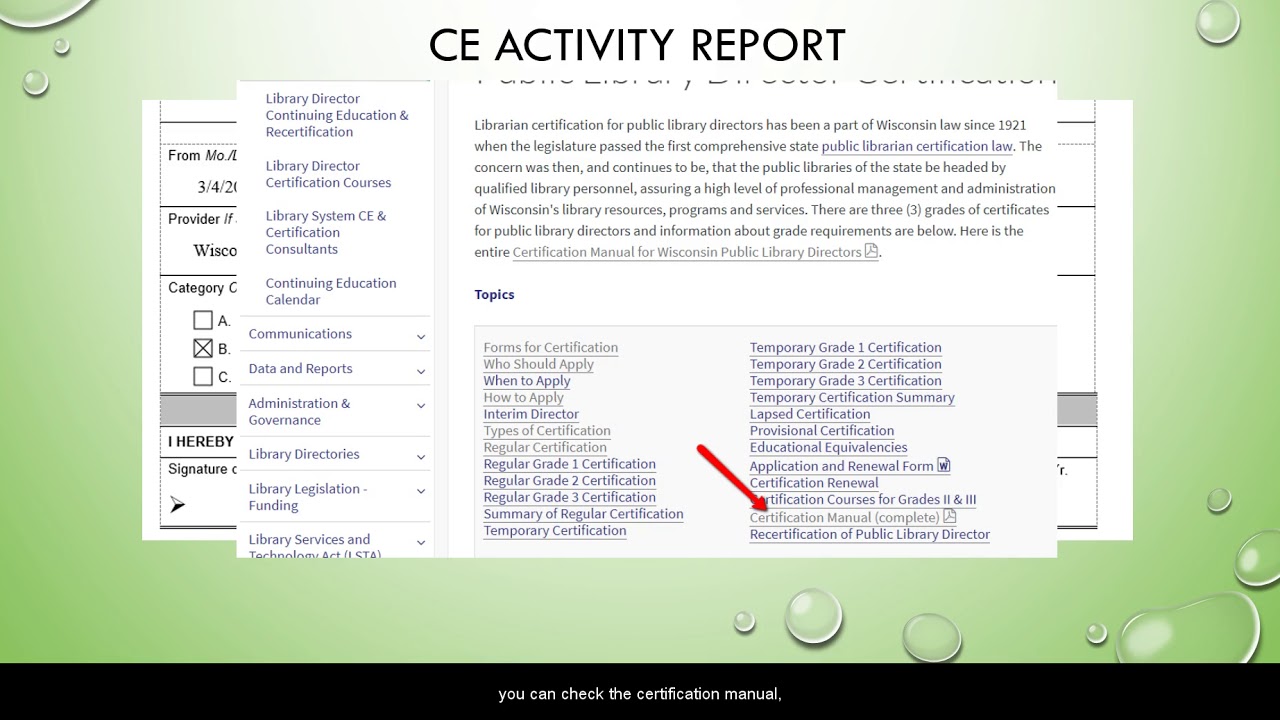Expand Administration & Governance chevron

pyautogui.click(x=421, y=406)
